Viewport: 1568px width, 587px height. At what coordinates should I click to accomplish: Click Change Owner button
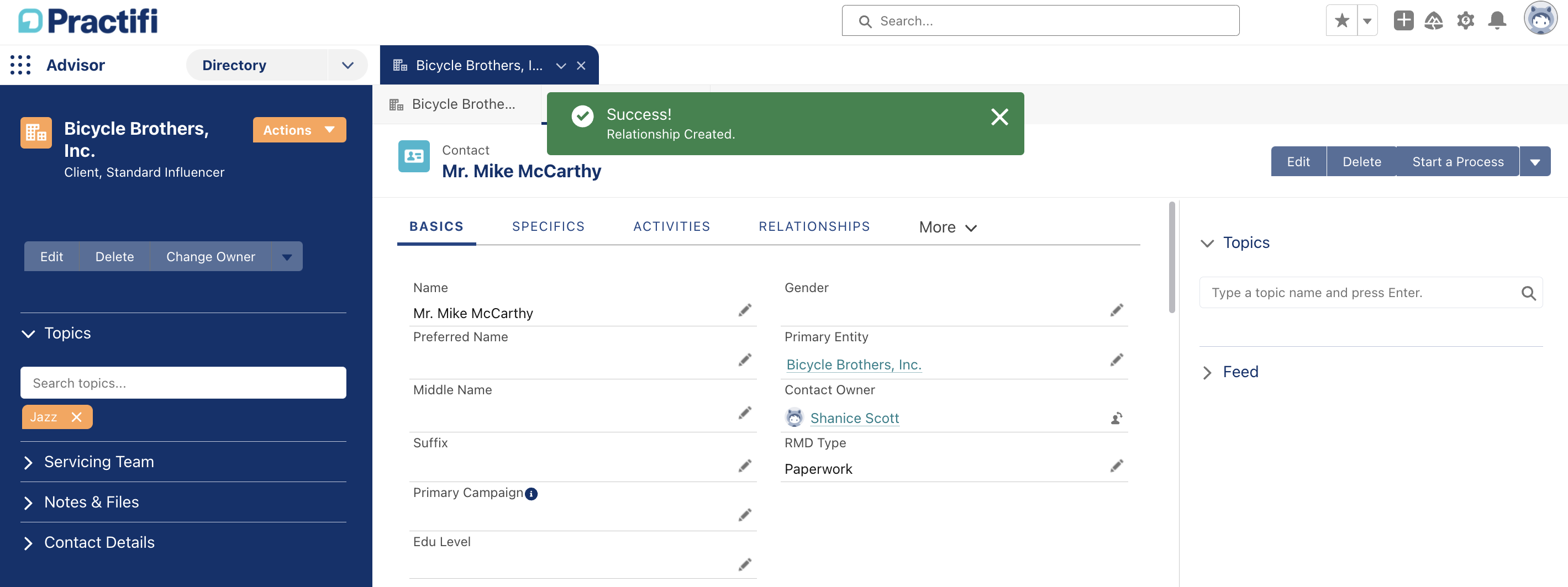pos(211,256)
